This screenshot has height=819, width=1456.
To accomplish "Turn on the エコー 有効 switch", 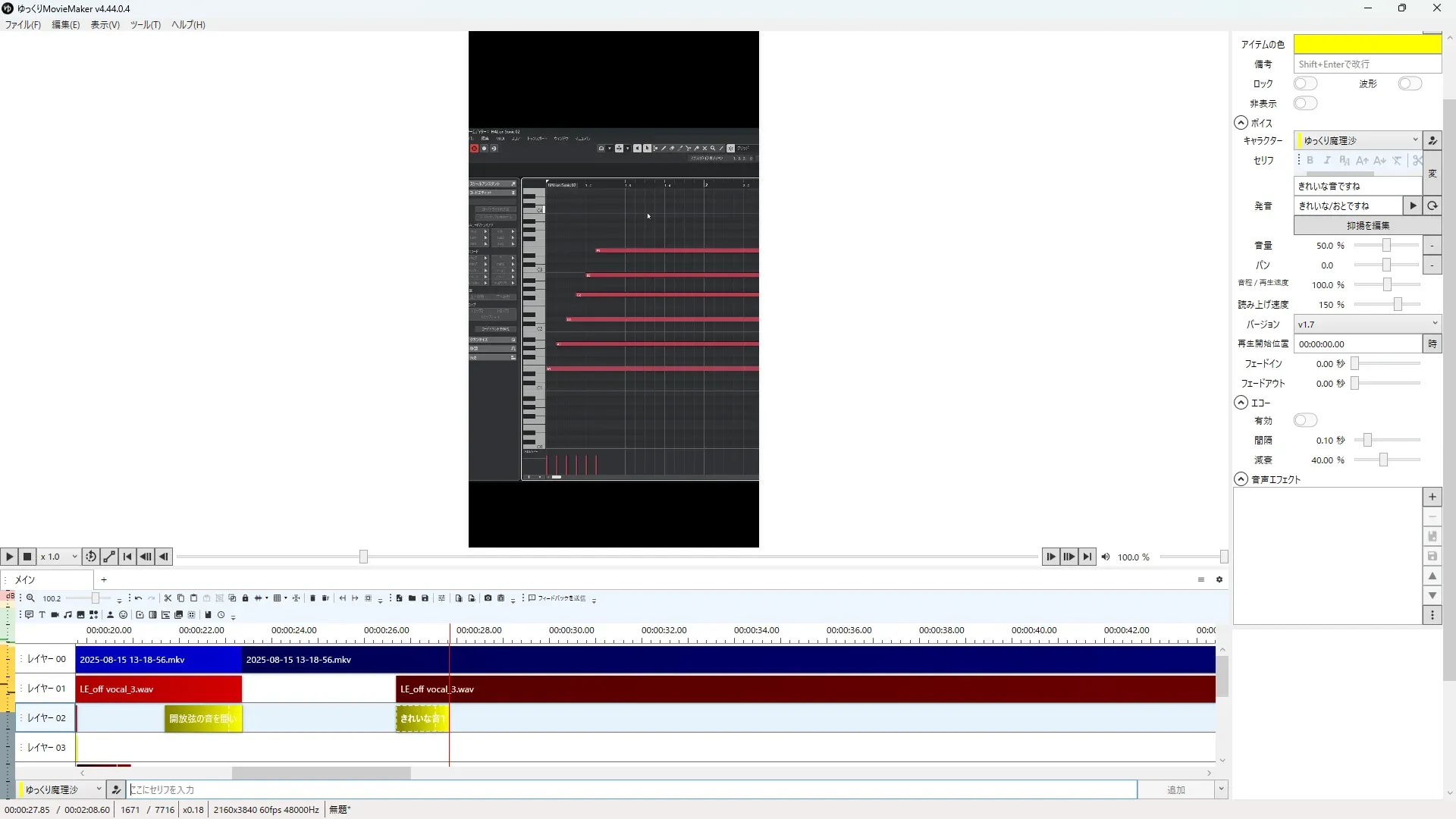I will (x=1305, y=420).
